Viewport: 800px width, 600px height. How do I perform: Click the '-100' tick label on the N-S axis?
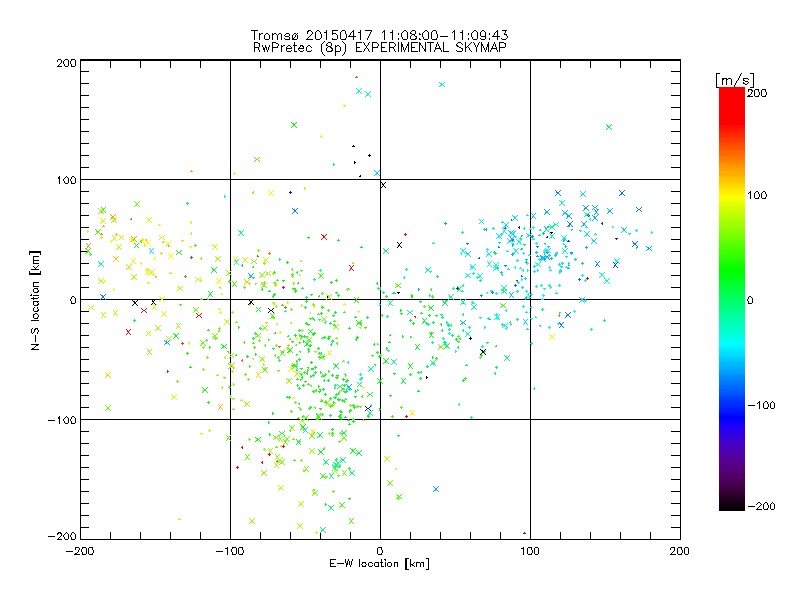[62, 420]
